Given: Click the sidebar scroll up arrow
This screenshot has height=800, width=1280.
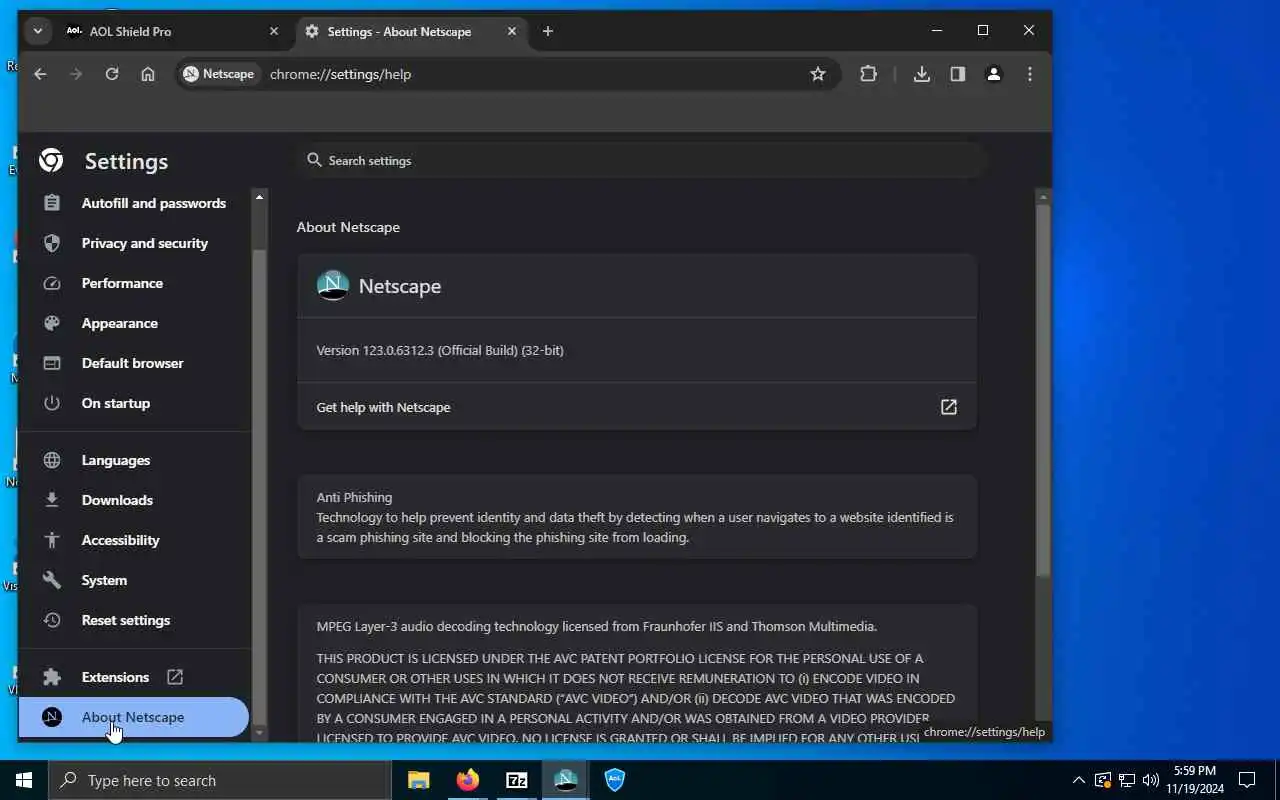Looking at the screenshot, I should pos(259,197).
